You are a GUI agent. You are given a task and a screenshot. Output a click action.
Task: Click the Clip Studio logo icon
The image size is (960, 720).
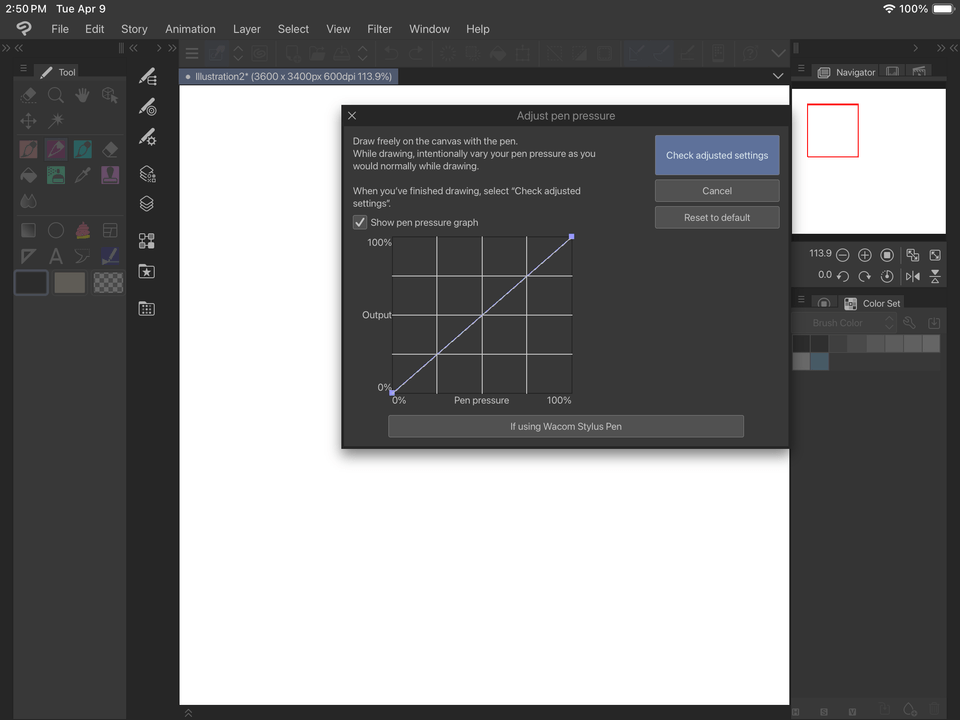[x=24, y=29]
